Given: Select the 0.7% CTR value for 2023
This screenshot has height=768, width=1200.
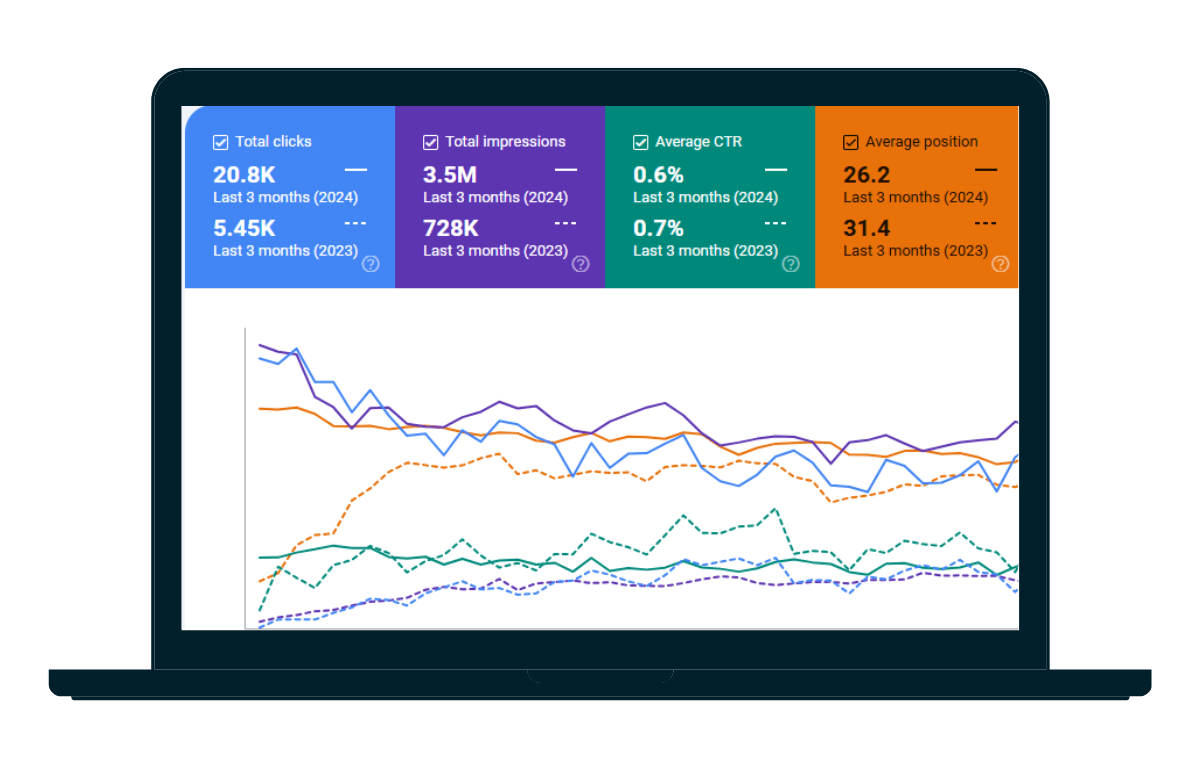Looking at the screenshot, I should (658, 228).
